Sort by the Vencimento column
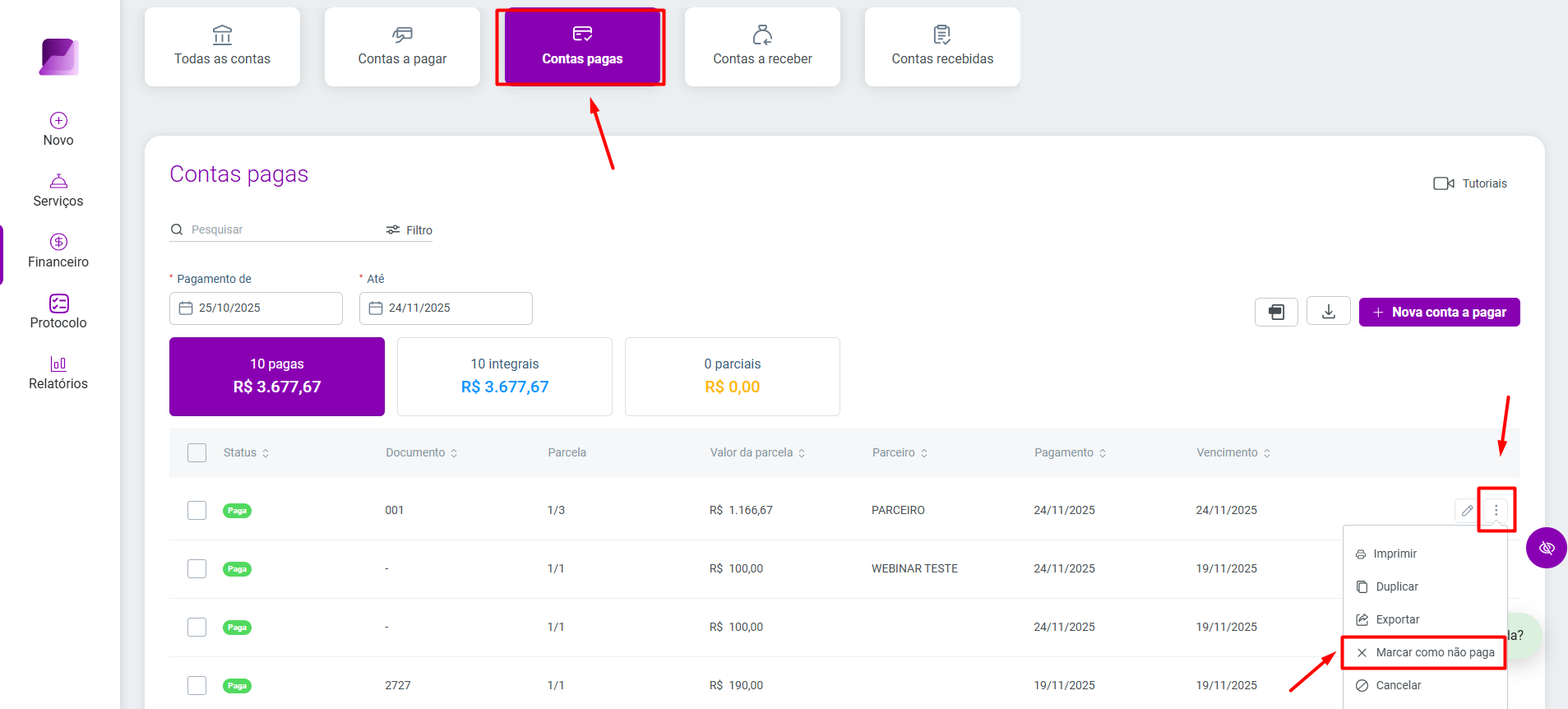Viewport: 1568px width, 709px height. (x=1234, y=452)
